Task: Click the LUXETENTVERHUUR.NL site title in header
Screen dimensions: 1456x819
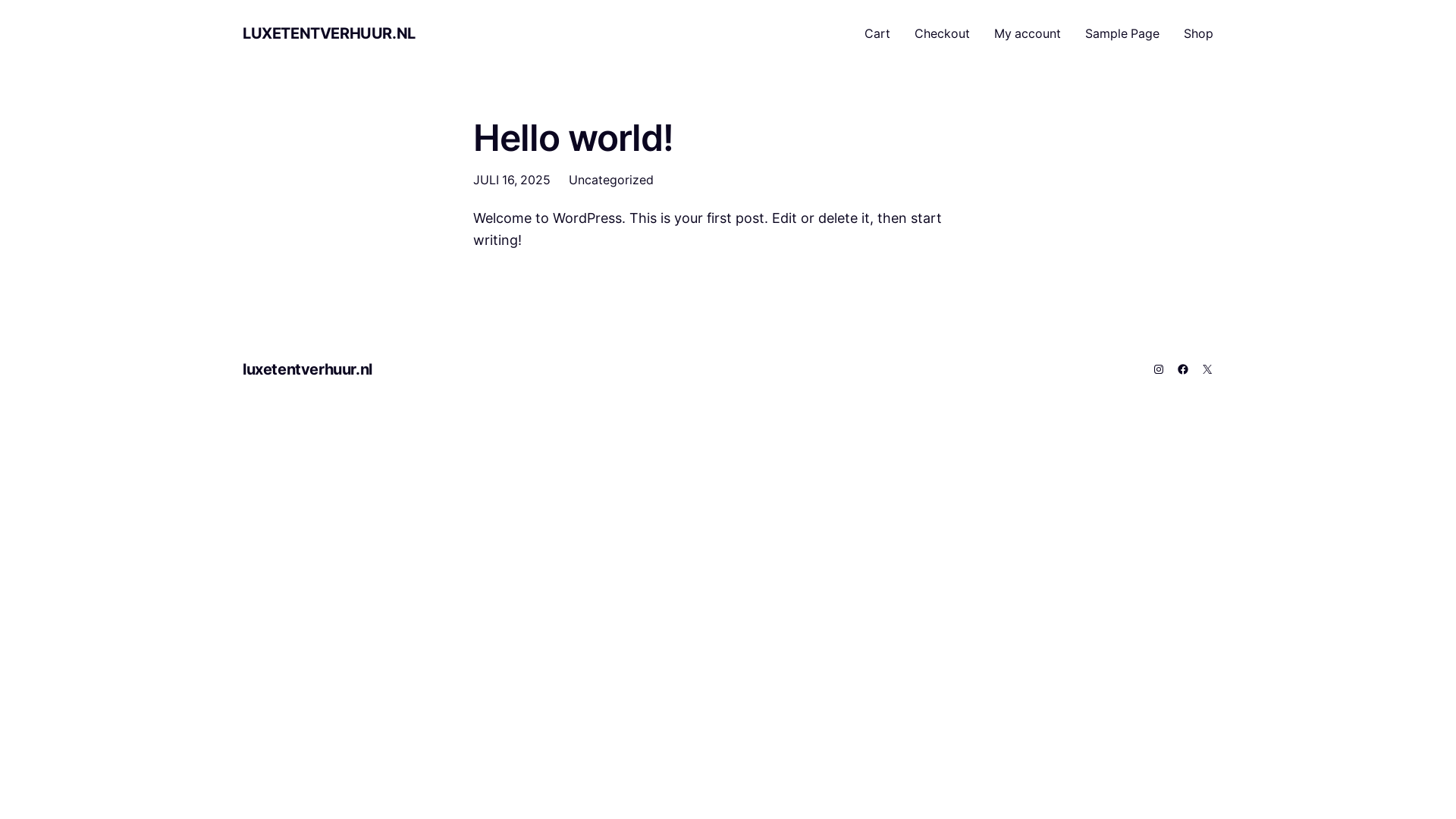Action: click(328, 33)
